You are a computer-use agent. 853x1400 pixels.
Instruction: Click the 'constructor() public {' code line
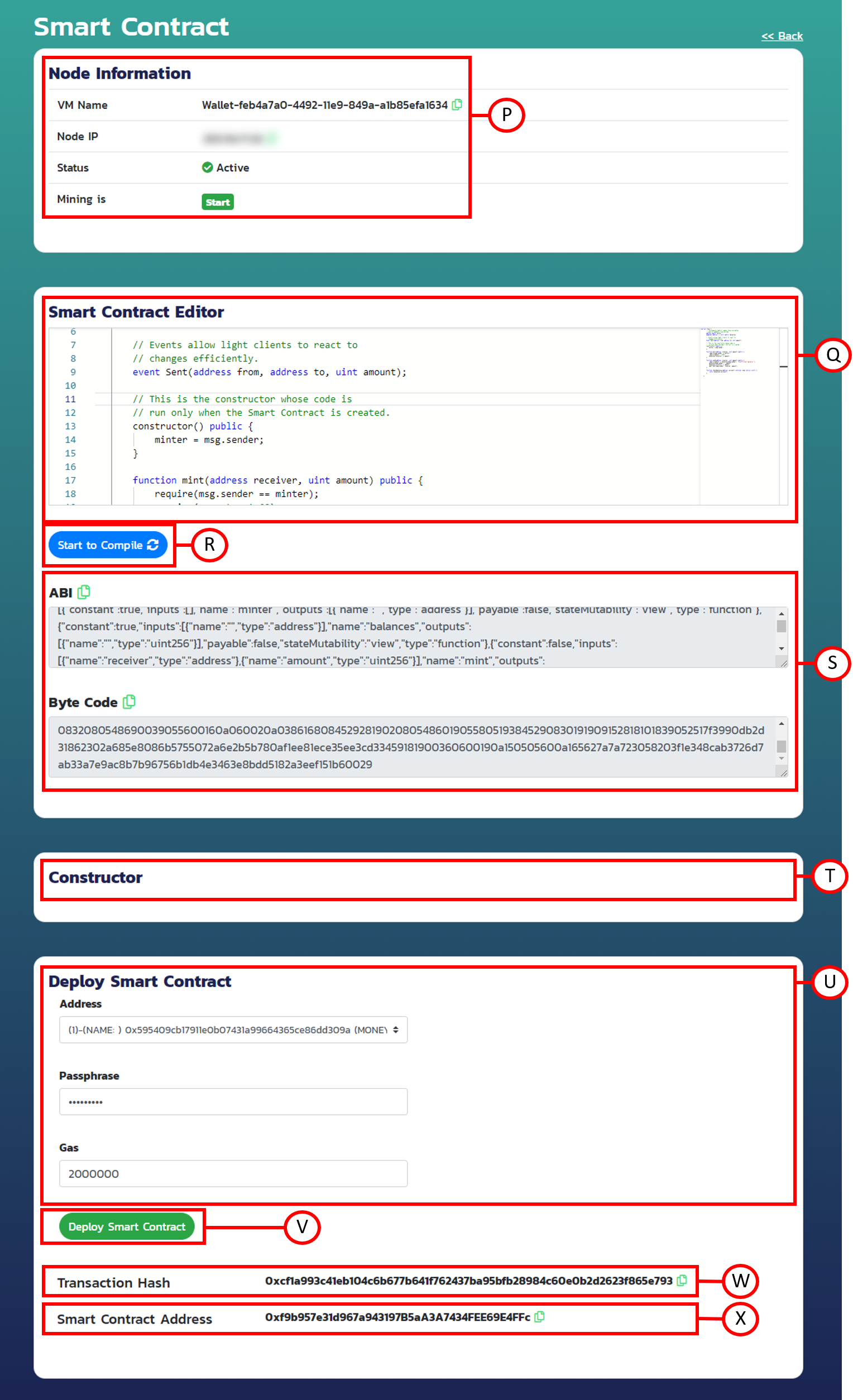point(193,426)
